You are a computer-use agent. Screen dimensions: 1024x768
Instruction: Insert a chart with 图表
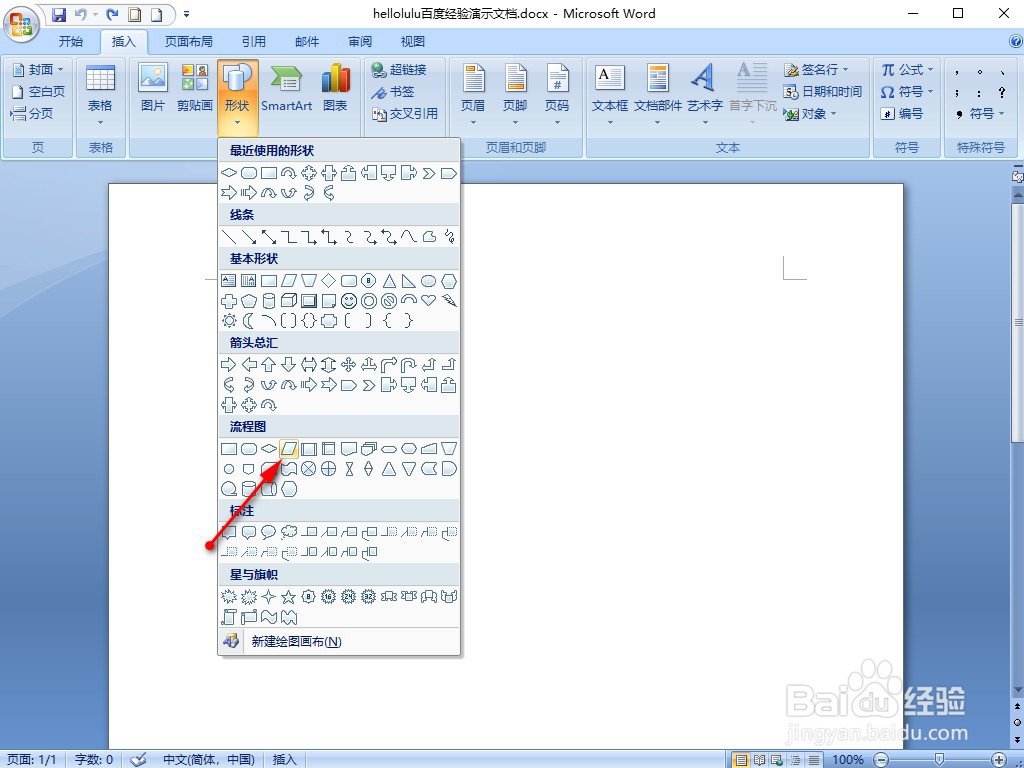tap(335, 87)
